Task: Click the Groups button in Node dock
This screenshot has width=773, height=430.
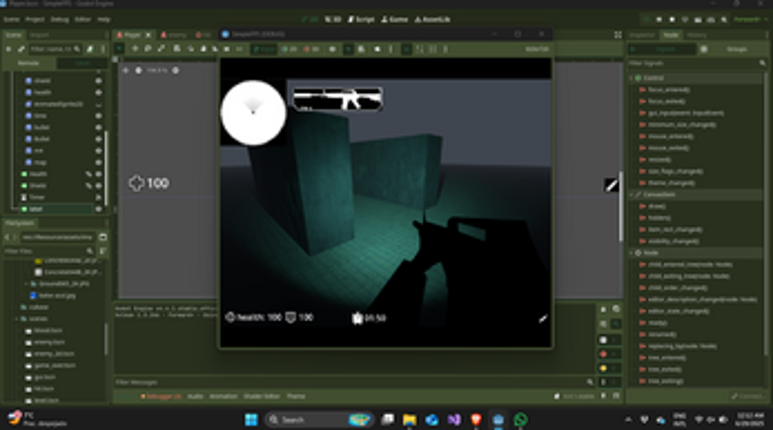Action: click(735, 48)
